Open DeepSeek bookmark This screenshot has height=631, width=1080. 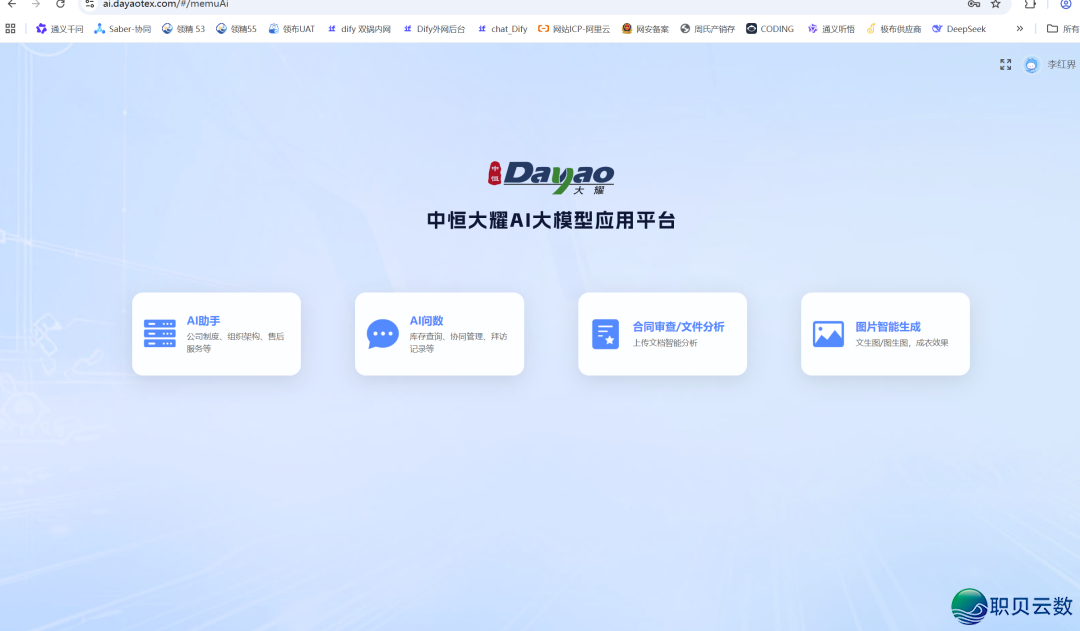coord(959,29)
